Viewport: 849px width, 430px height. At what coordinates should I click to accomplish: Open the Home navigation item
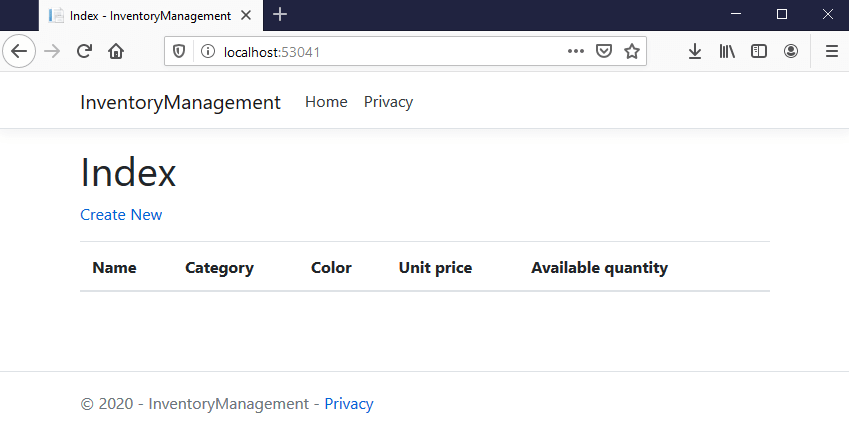pos(326,102)
